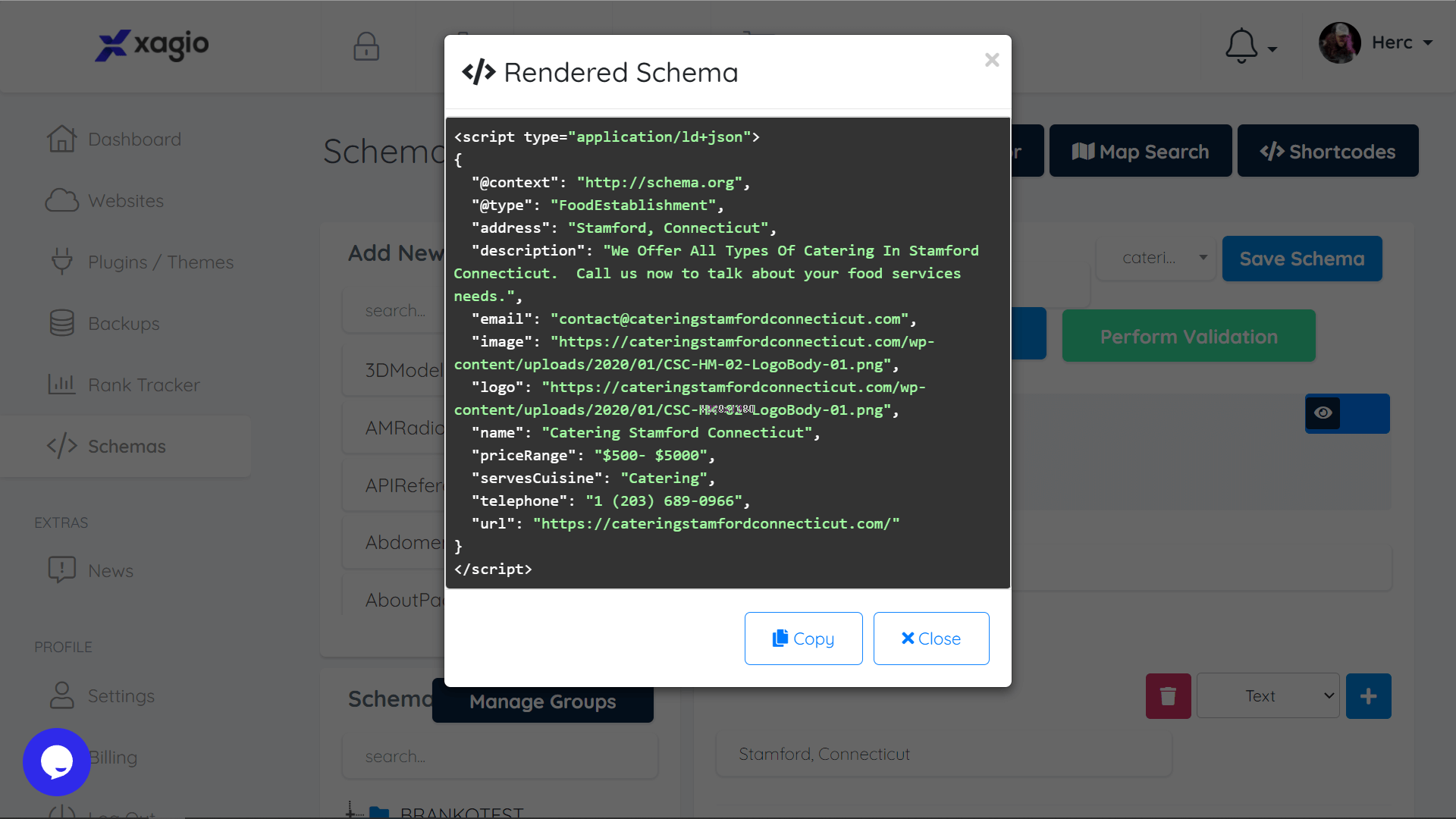
Task: Select the Rank Tracker sidebar icon
Action: (61, 384)
